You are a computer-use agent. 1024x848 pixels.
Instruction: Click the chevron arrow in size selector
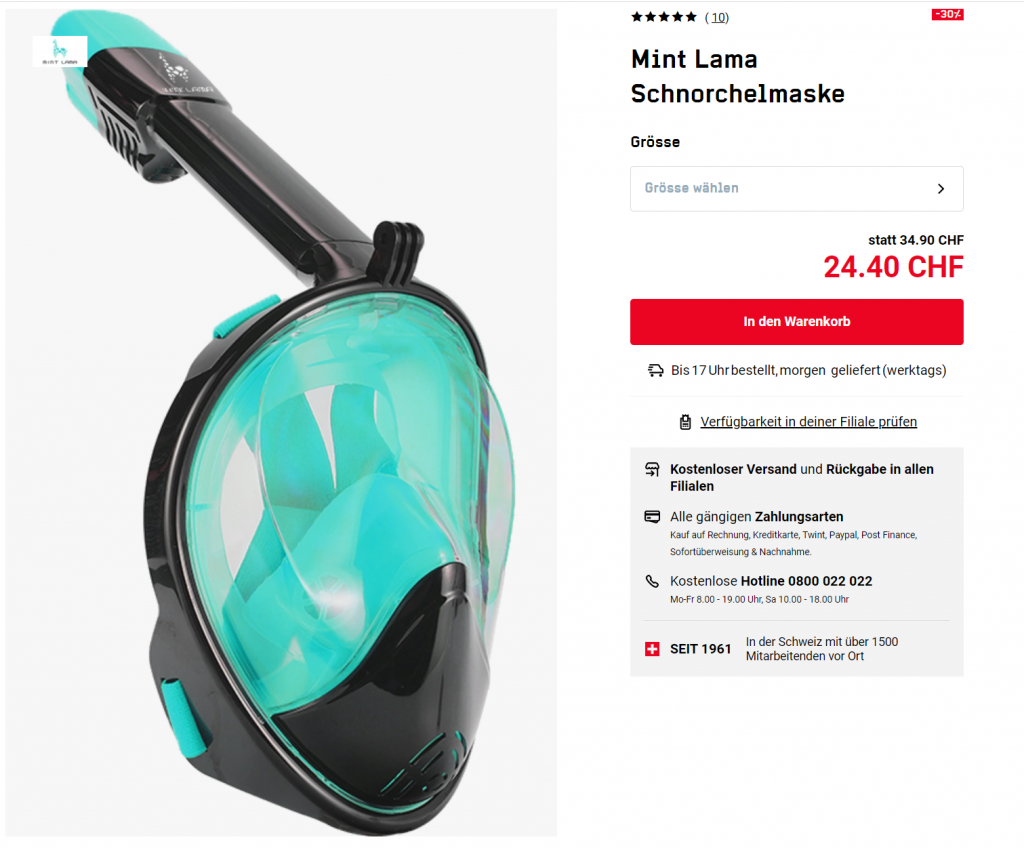[x=941, y=189]
